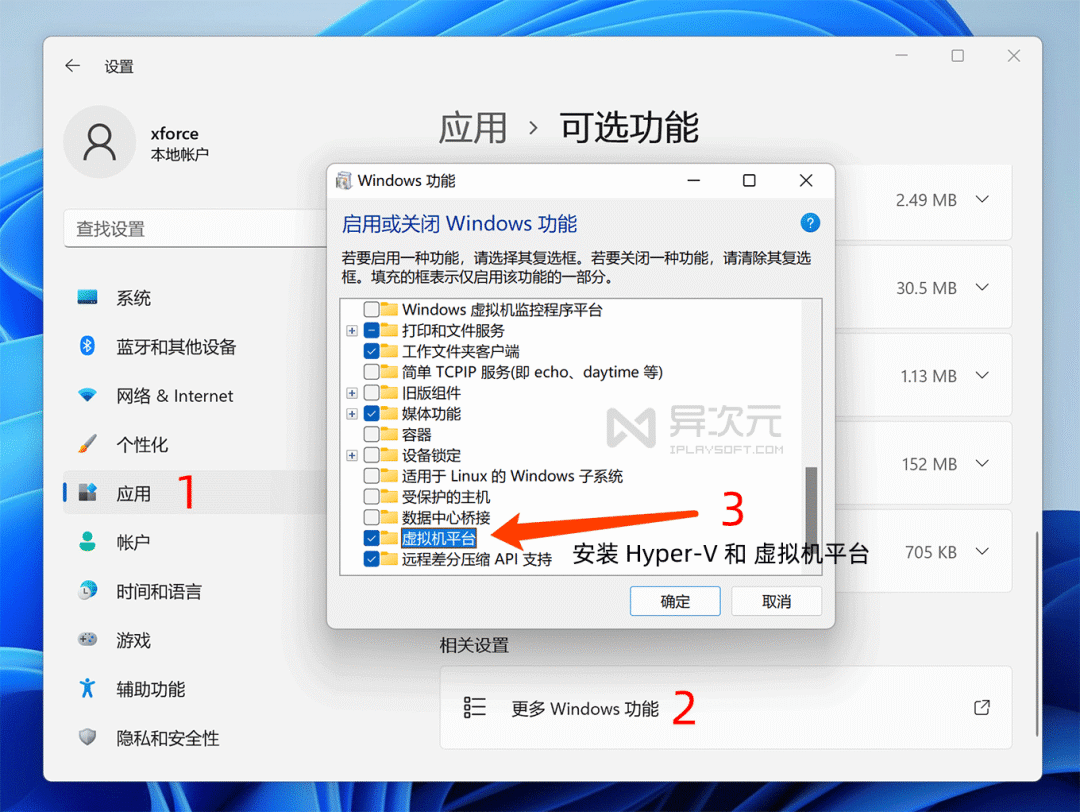Enable 旧版组件 checkbox

(x=371, y=393)
